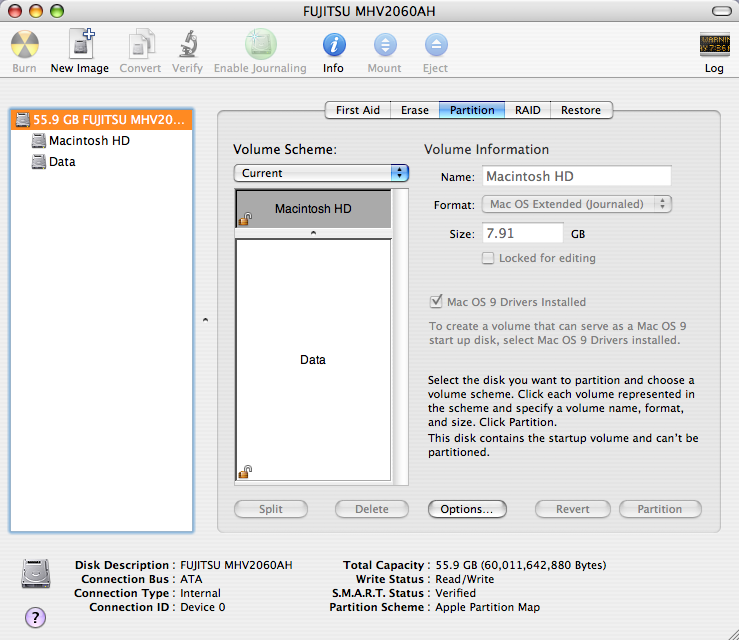This screenshot has width=739, height=640.
Task: Click the Partition button
Action: click(x=660, y=509)
